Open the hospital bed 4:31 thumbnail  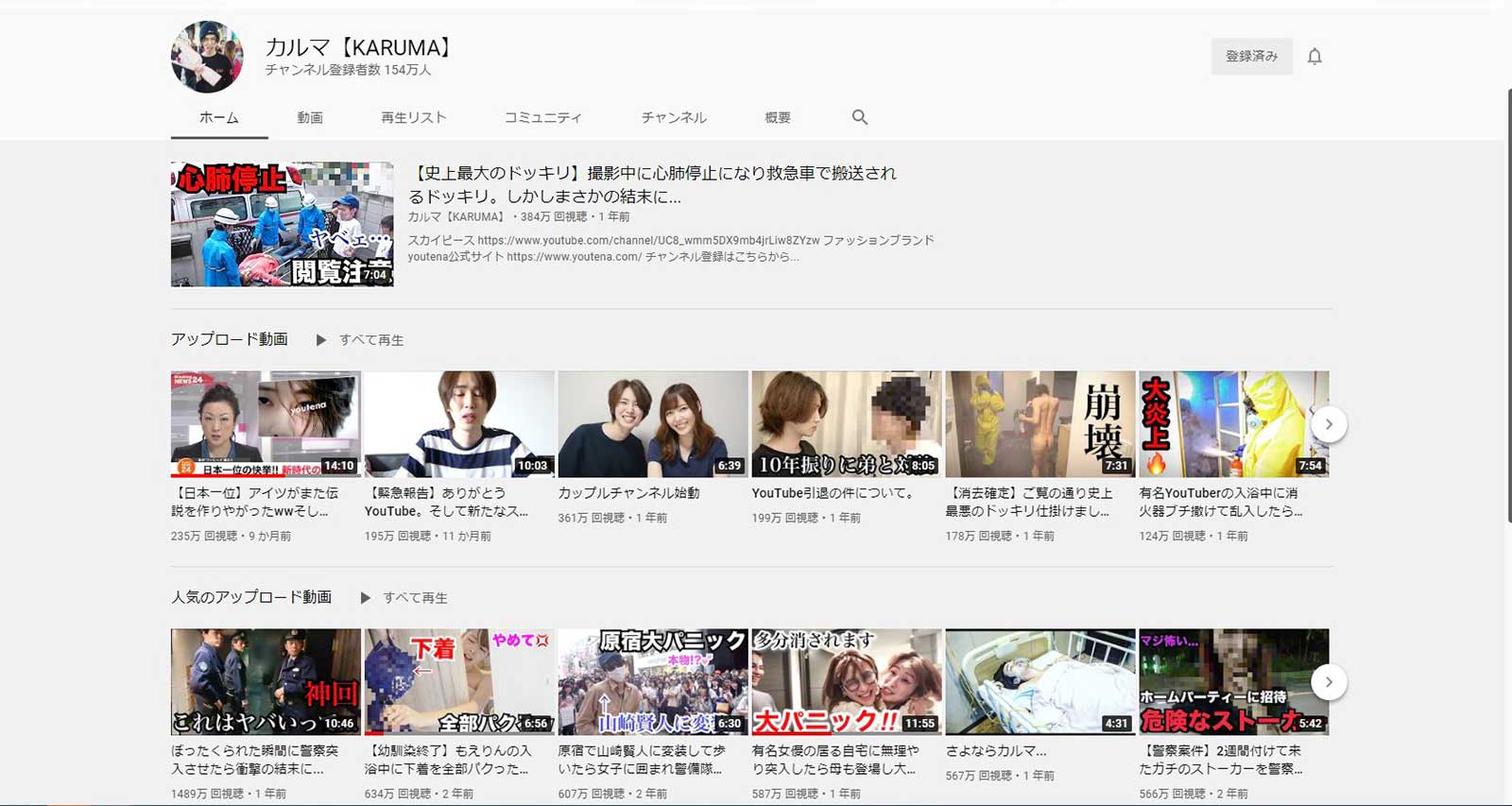click(x=1040, y=681)
